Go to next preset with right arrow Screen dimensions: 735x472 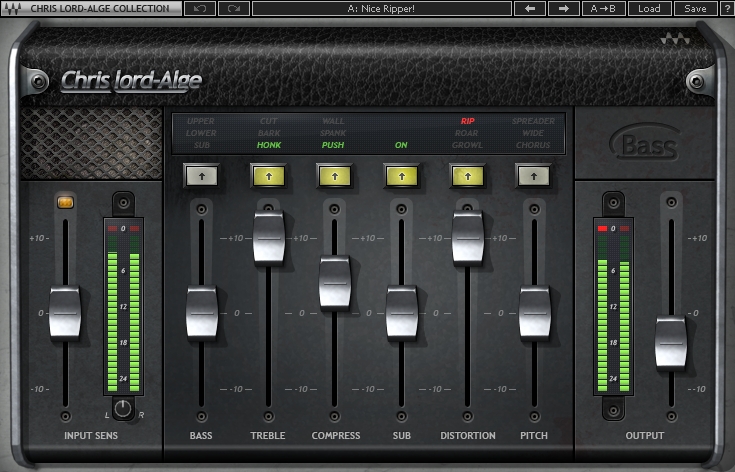[x=564, y=8]
